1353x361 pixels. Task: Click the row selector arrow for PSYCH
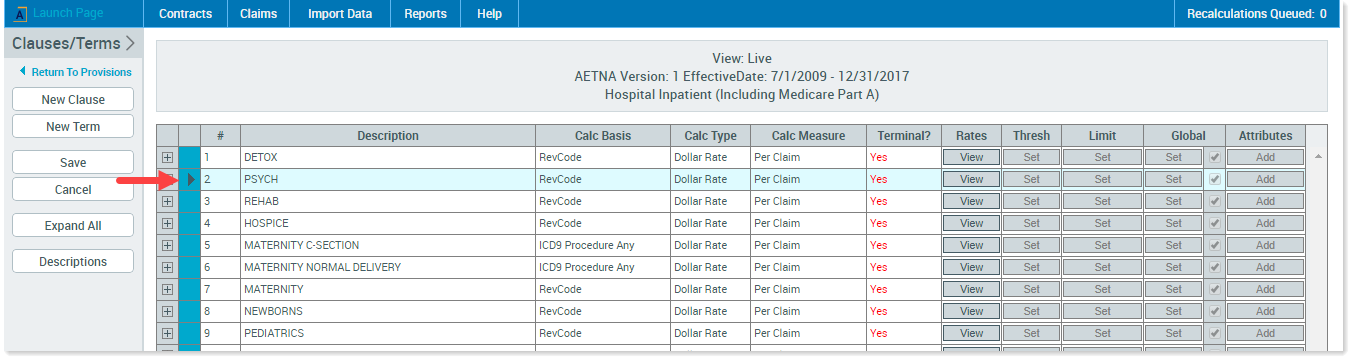pyautogui.click(x=191, y=179)
